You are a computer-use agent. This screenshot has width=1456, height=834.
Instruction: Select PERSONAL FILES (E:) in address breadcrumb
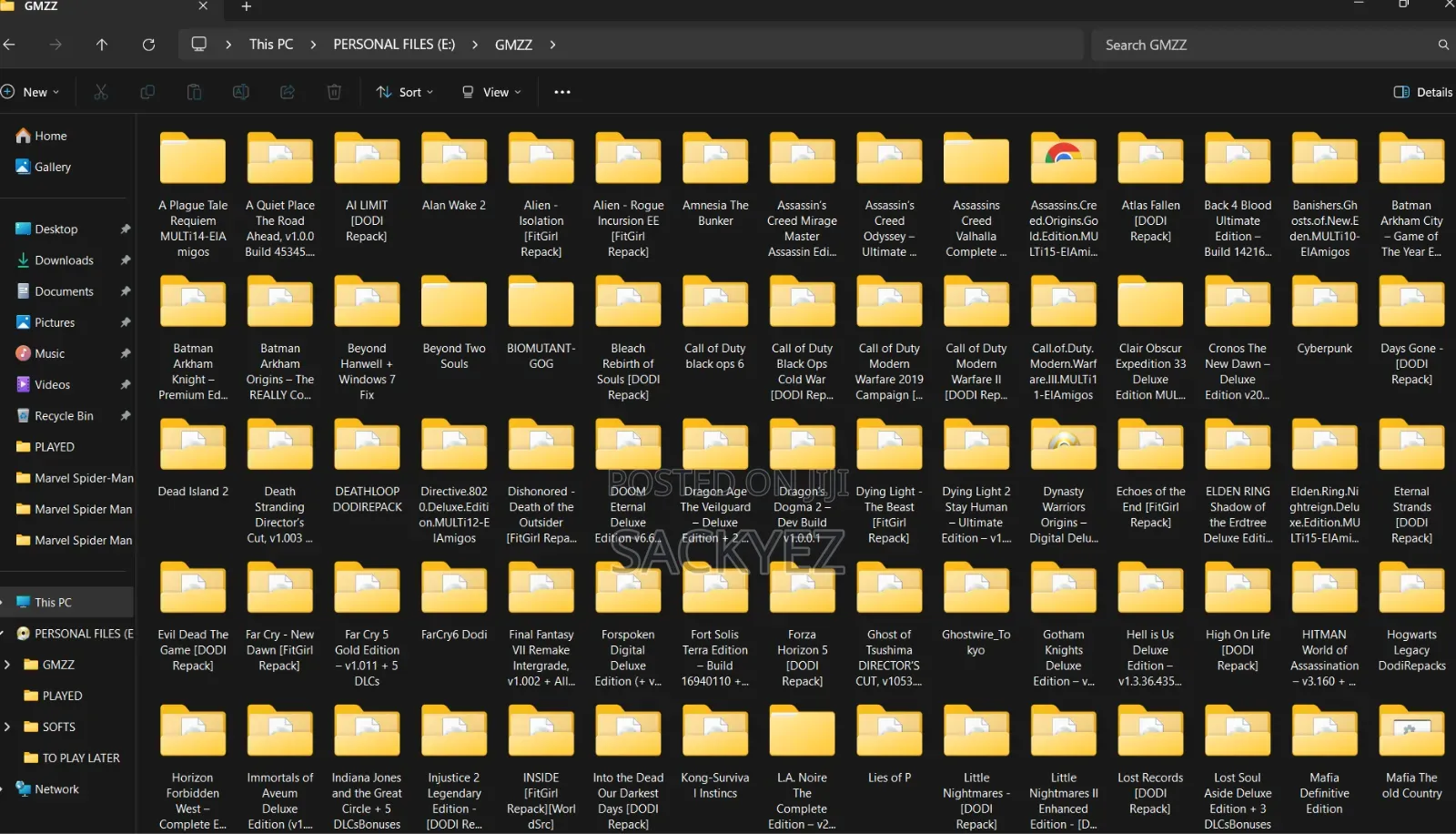(394, 45)
